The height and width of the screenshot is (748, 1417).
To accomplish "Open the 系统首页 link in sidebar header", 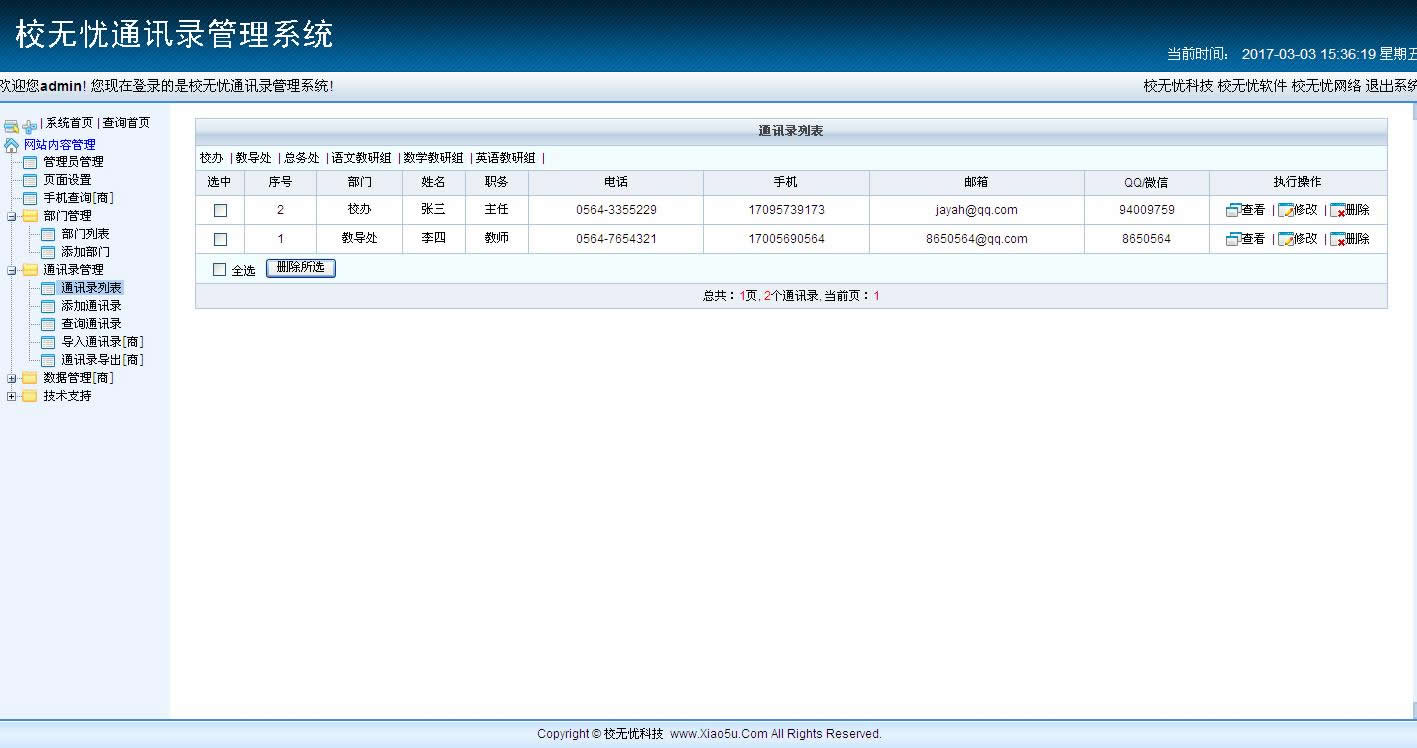I will pos(69,123).
